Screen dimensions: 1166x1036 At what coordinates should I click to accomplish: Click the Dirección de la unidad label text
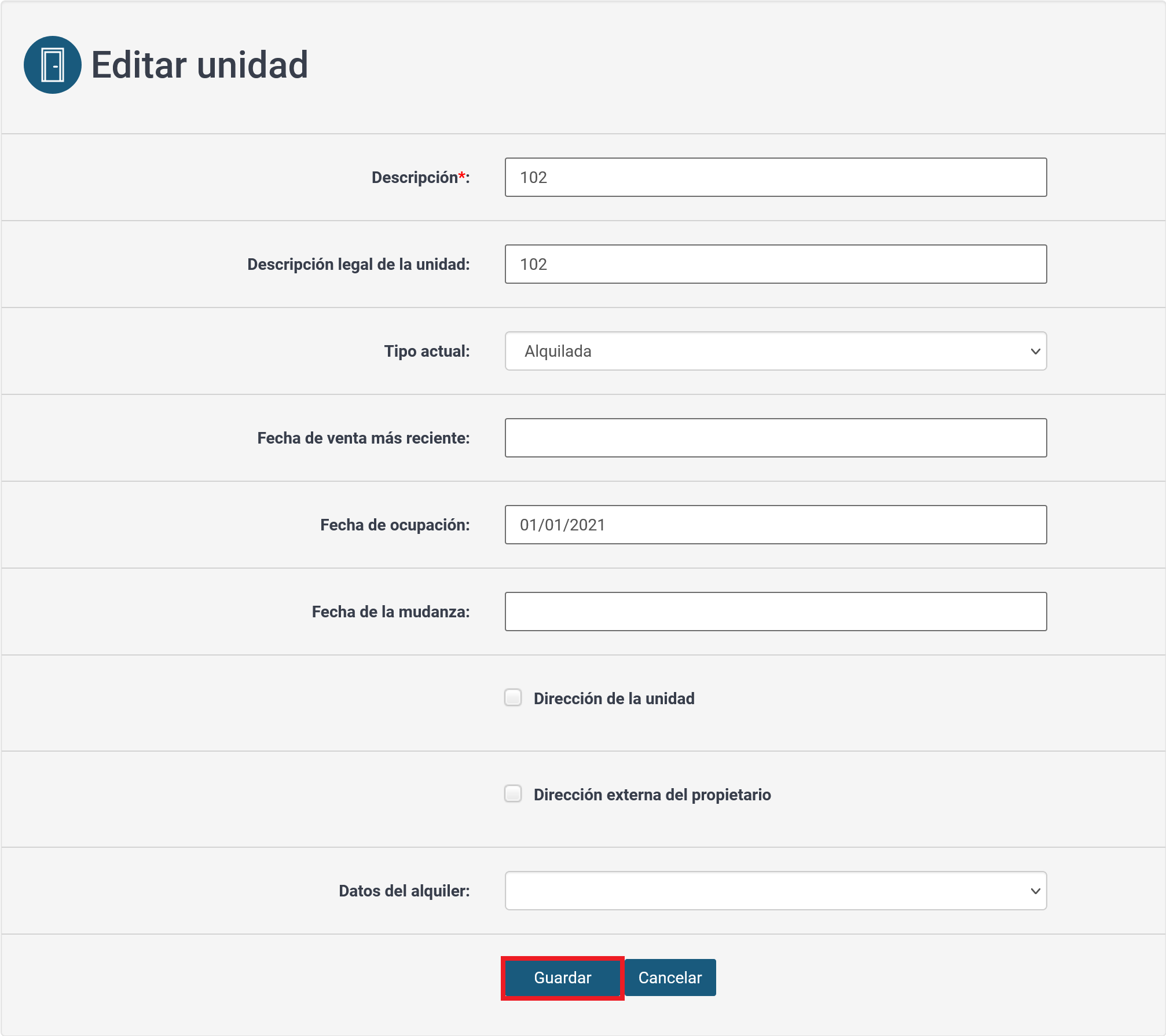point(614,698)
